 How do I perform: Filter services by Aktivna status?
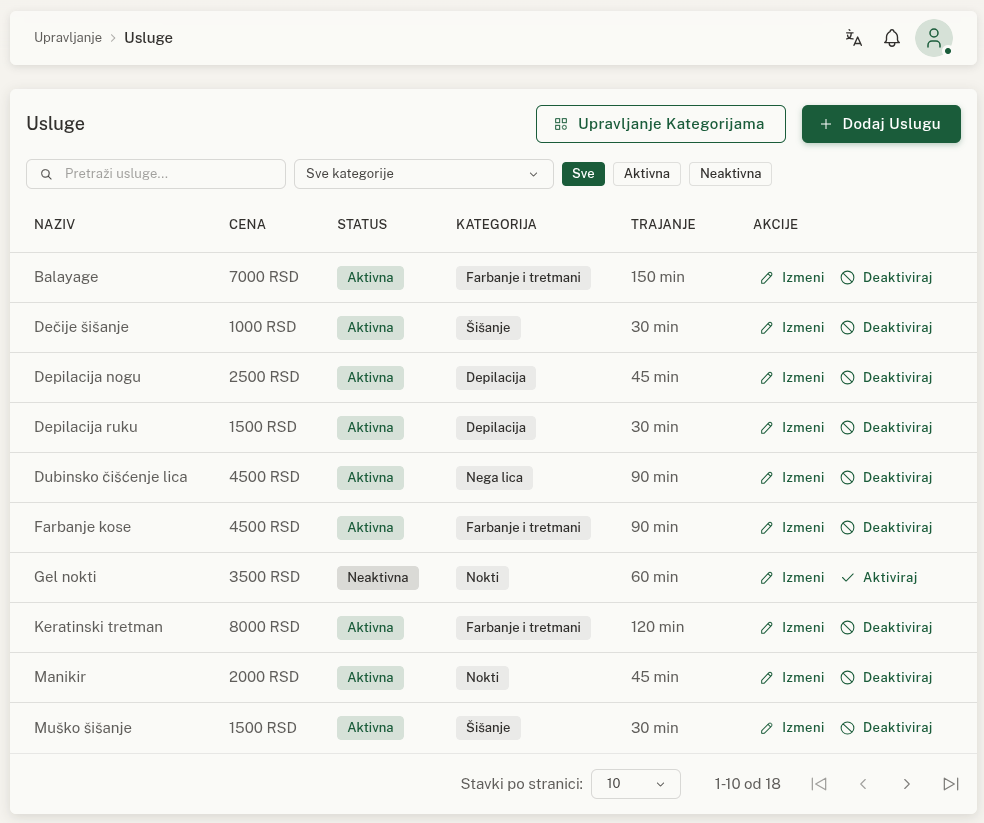click(646, 174)
